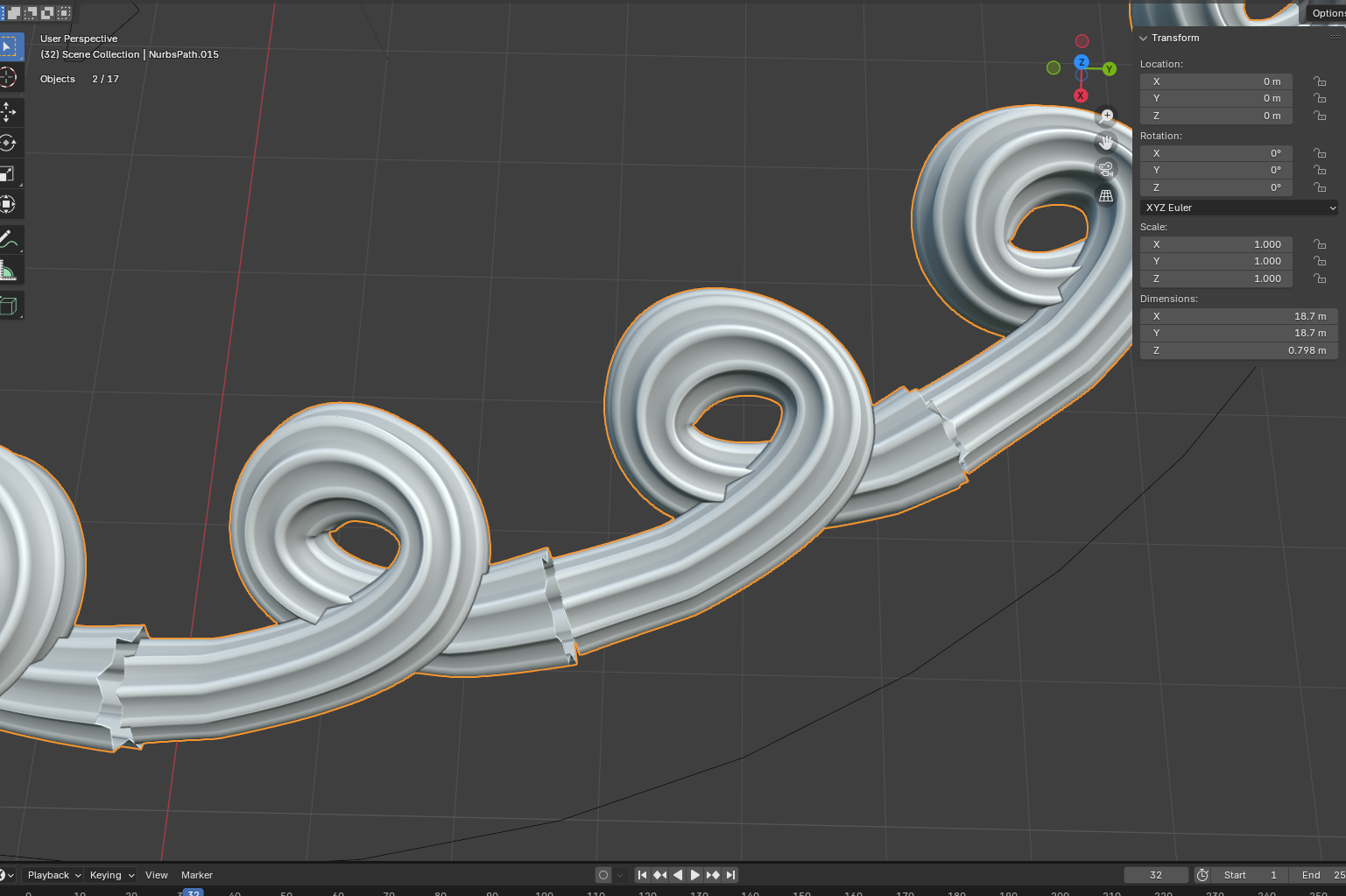Click the play animation button
This screenshot has height=896, width=1346.
pyautogui.click(x=695, y=875)
